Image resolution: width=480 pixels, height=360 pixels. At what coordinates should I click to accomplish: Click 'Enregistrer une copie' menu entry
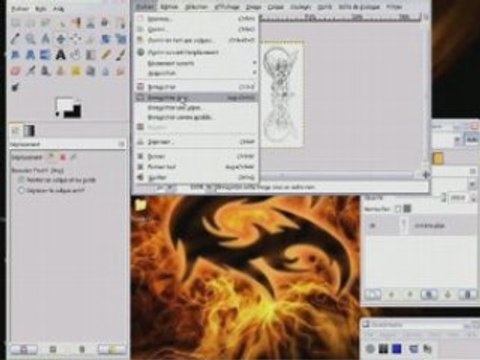pos(197,108)
